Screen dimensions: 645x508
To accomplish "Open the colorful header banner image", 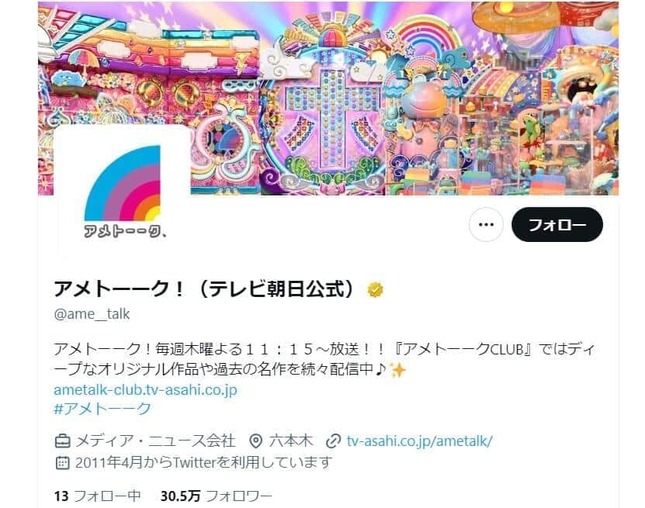I will [328, 98].
